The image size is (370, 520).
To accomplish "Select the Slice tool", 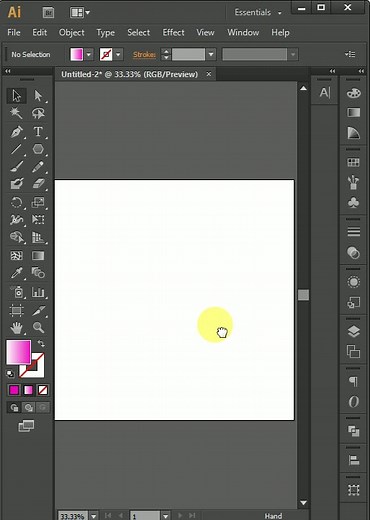I will (38, 310).
